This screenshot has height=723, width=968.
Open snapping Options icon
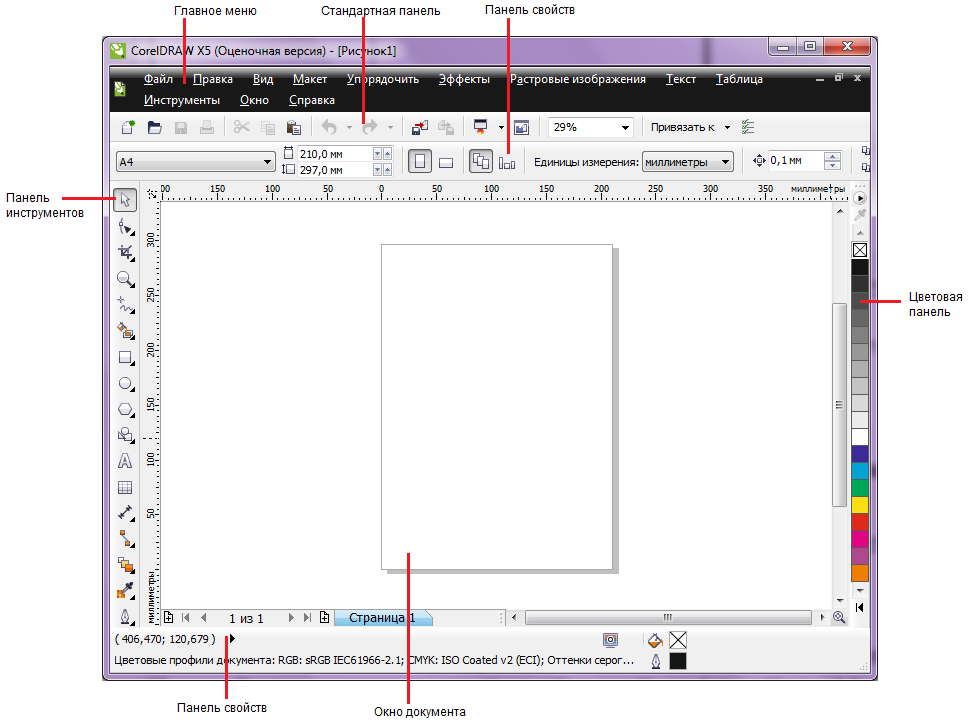(748, 127)
